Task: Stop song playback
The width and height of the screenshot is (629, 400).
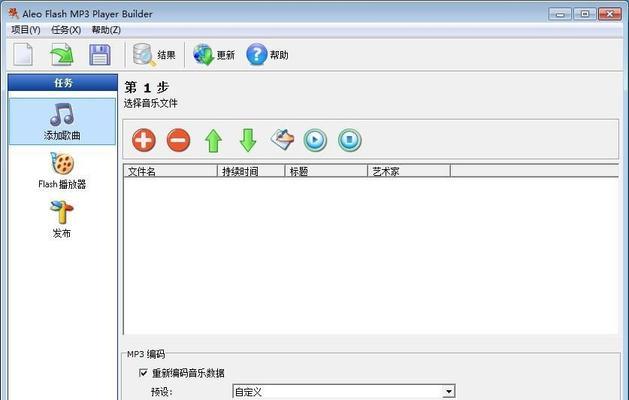Action: tap(349, 140)
